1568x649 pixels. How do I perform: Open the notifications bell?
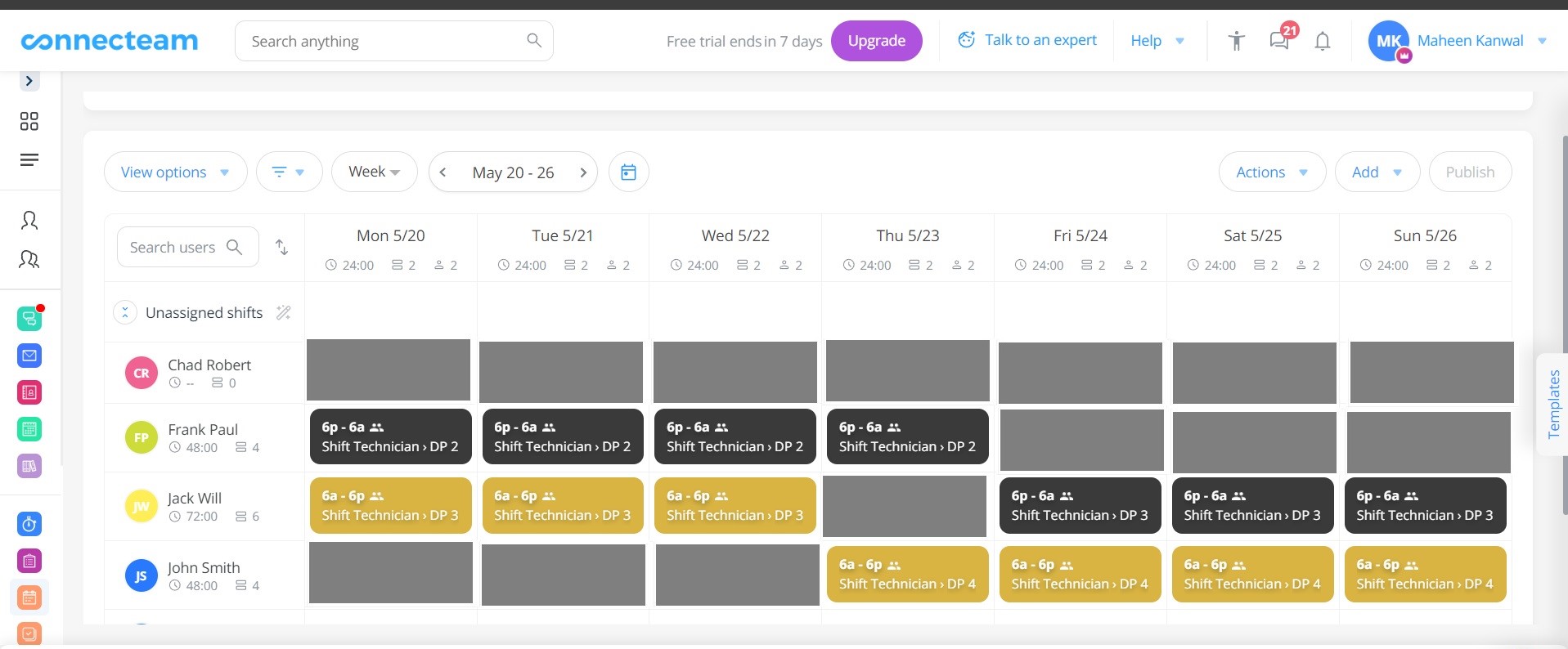tap(1322, 41)
